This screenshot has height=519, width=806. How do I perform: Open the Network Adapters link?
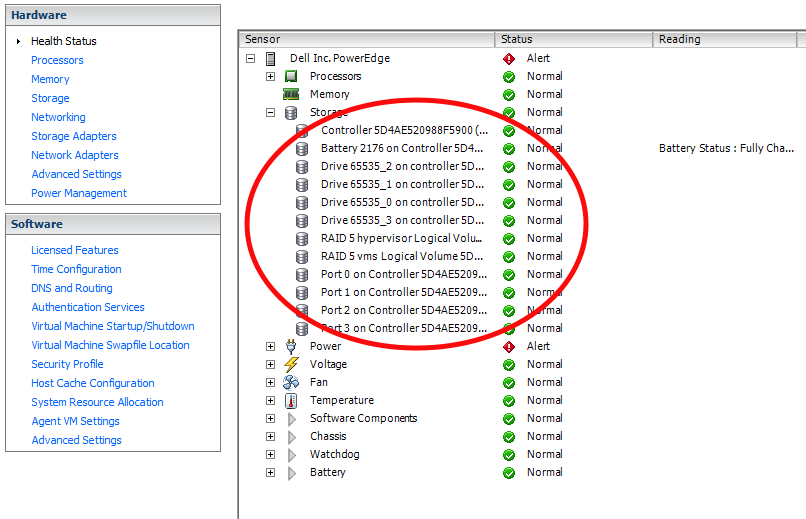[75, 155]
